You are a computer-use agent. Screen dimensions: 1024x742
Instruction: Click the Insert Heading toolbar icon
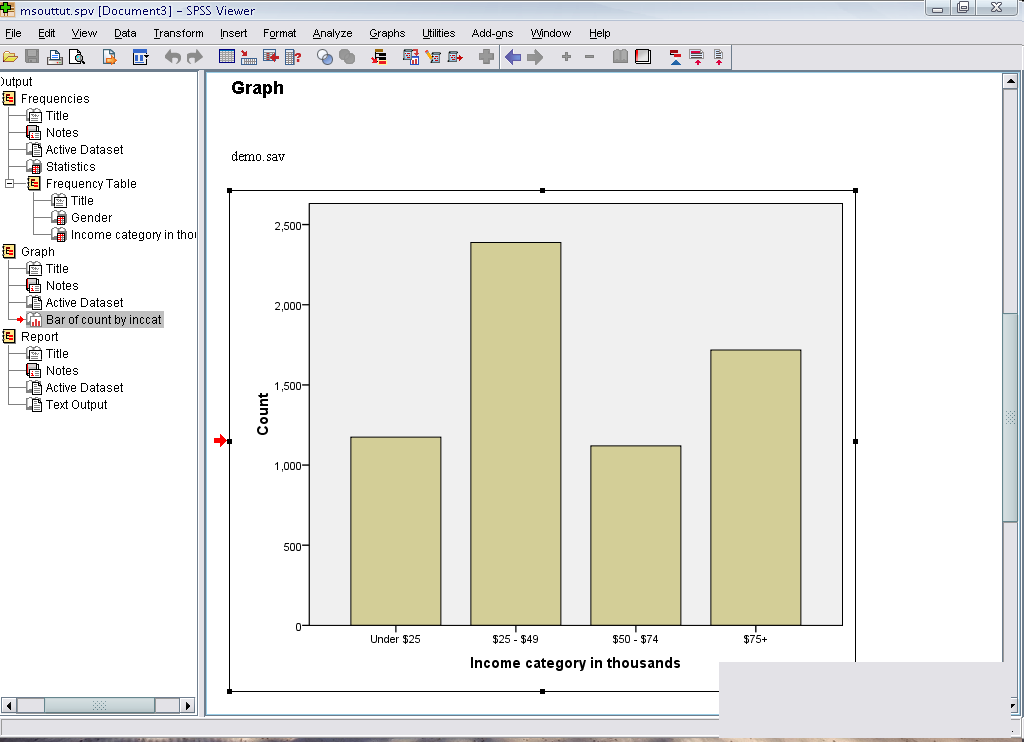[x=675, y=57]
